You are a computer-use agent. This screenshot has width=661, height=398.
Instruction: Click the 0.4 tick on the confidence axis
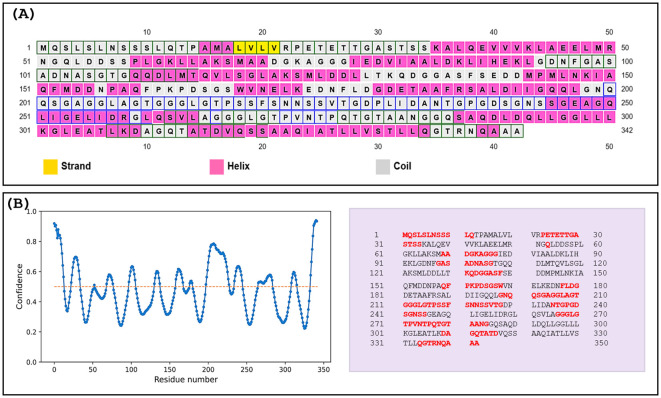tap(32, 302)
